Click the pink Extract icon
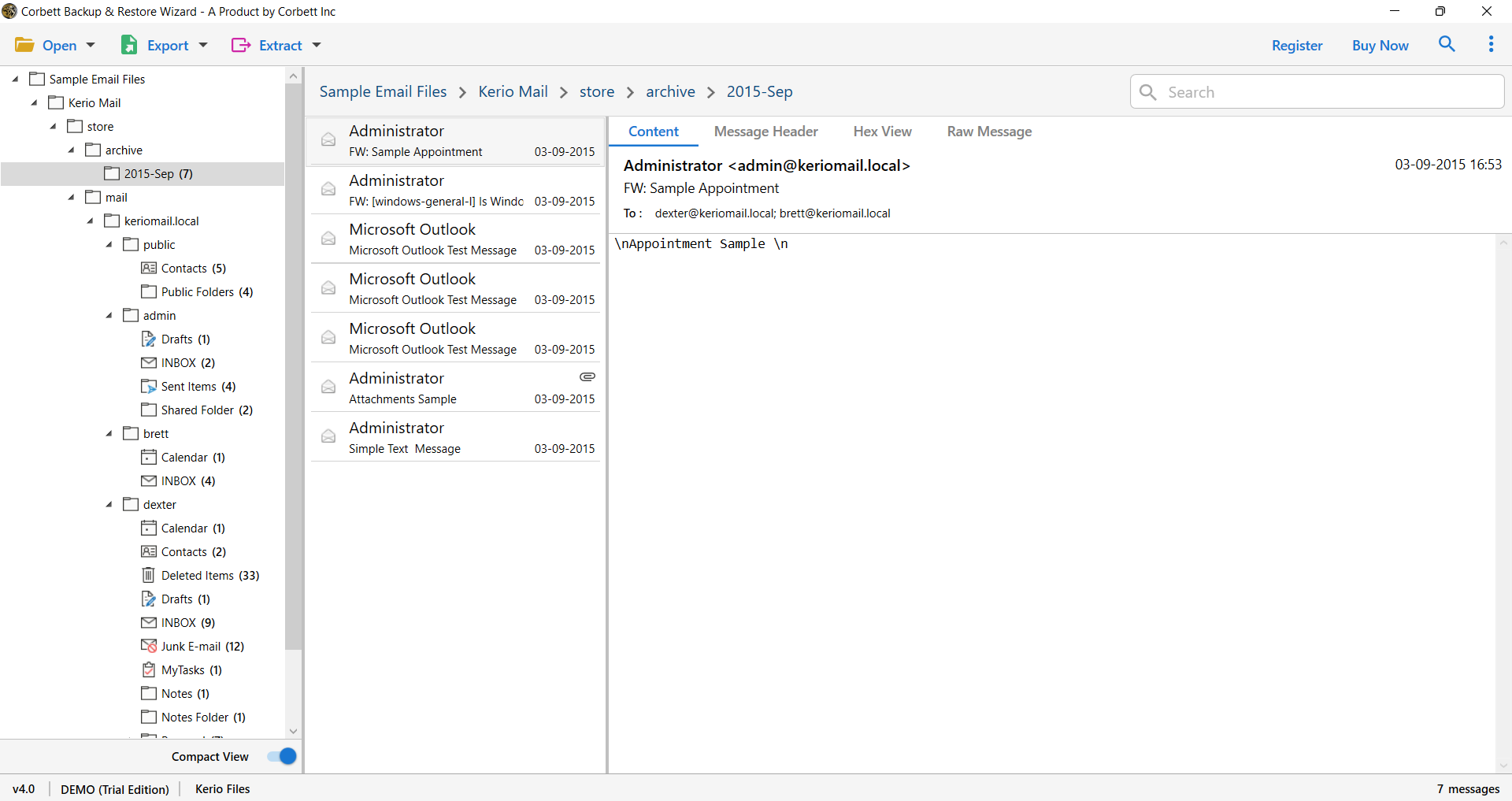Viewport: 1512px width, 801px height. pyautogui.click(x=240, y=45)
